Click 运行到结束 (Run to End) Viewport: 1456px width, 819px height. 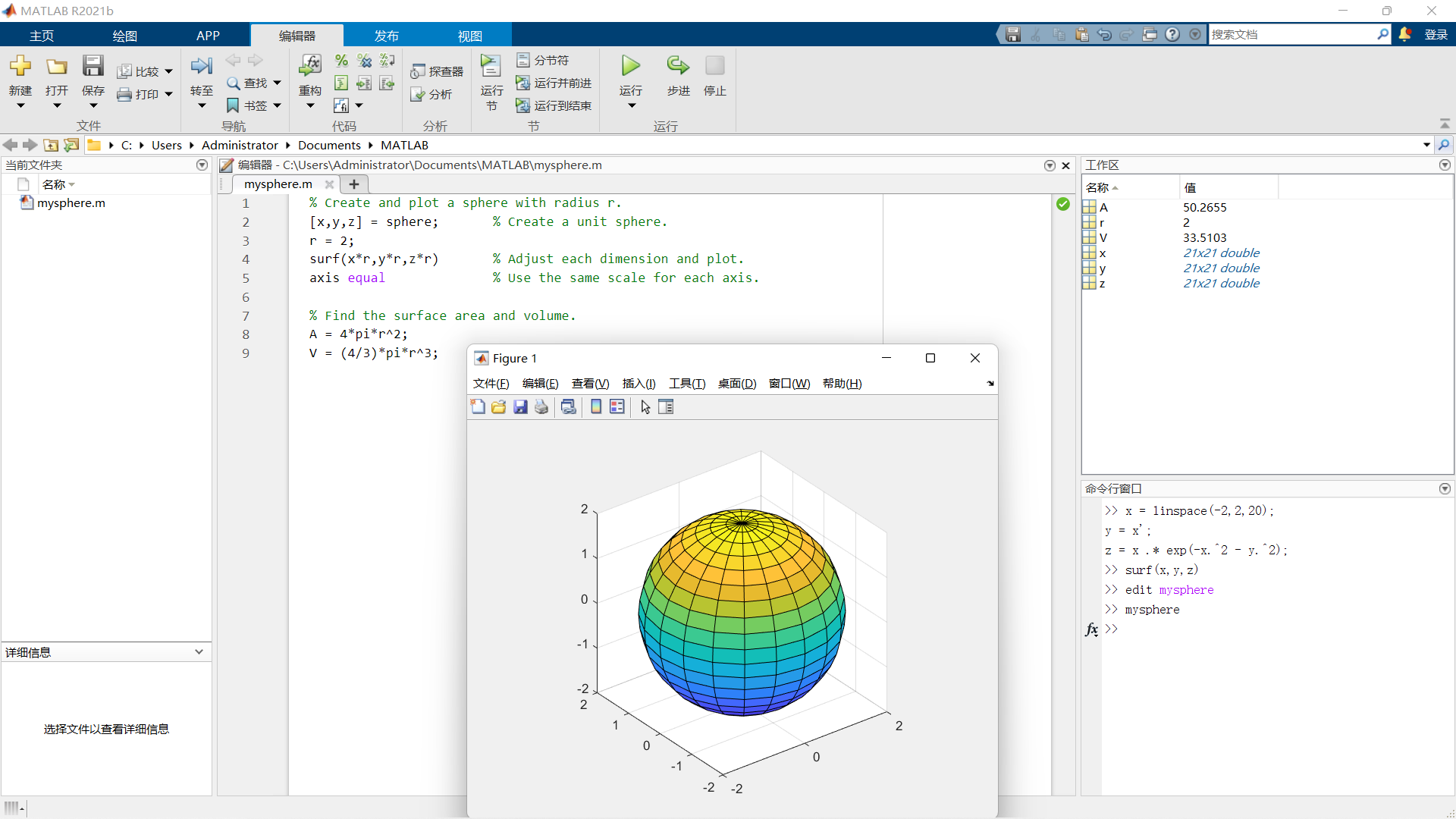(x=554, y=105)
